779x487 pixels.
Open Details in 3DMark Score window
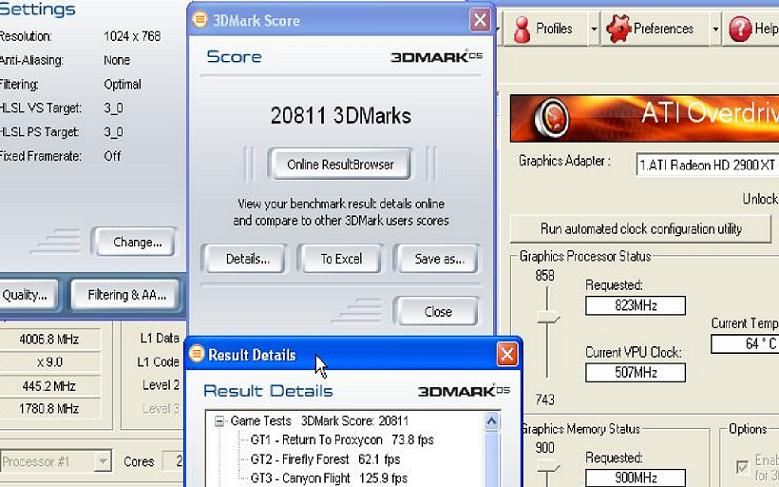[247, 259]
